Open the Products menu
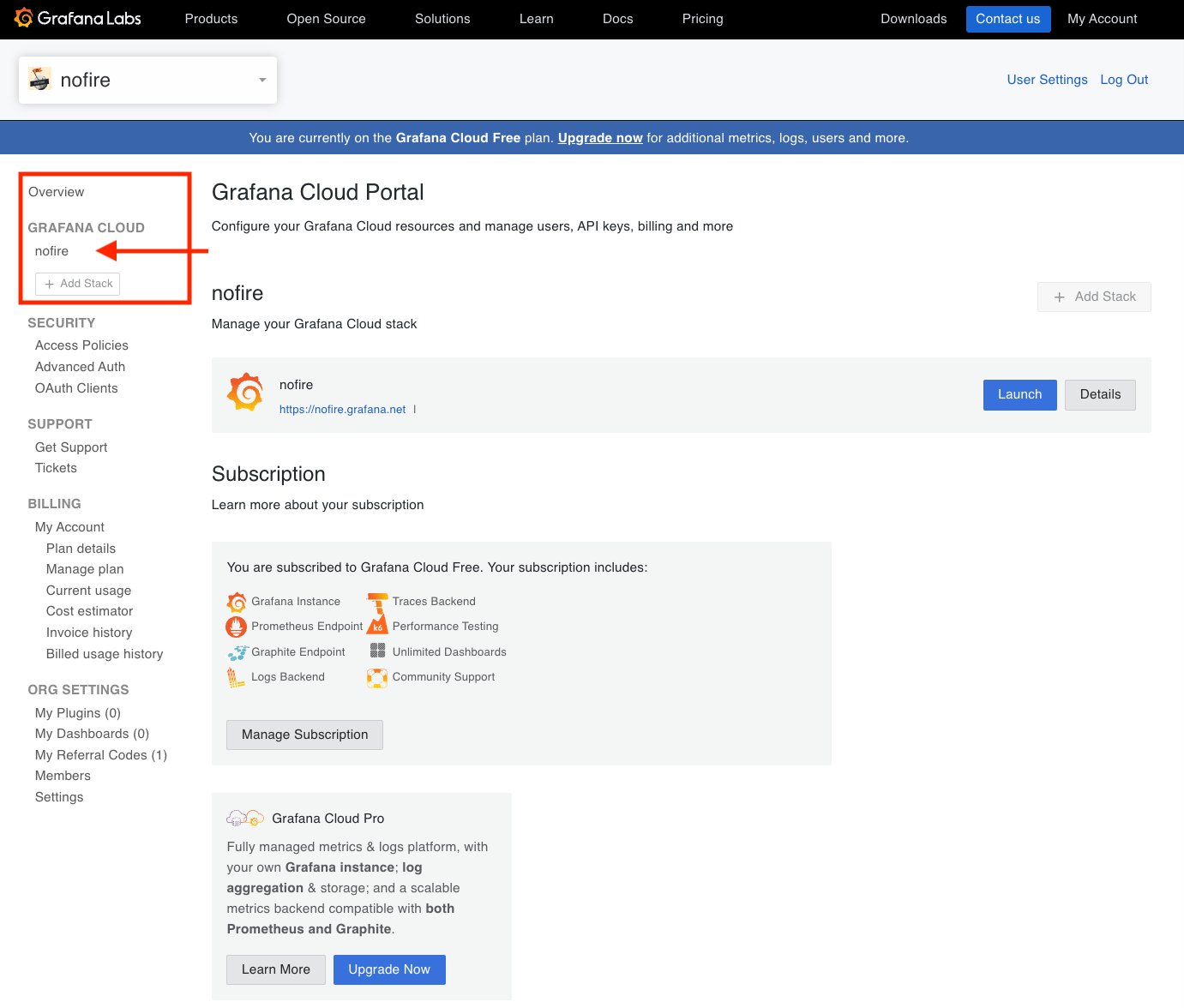The image size is (1184, 1008). pos(211,19)
